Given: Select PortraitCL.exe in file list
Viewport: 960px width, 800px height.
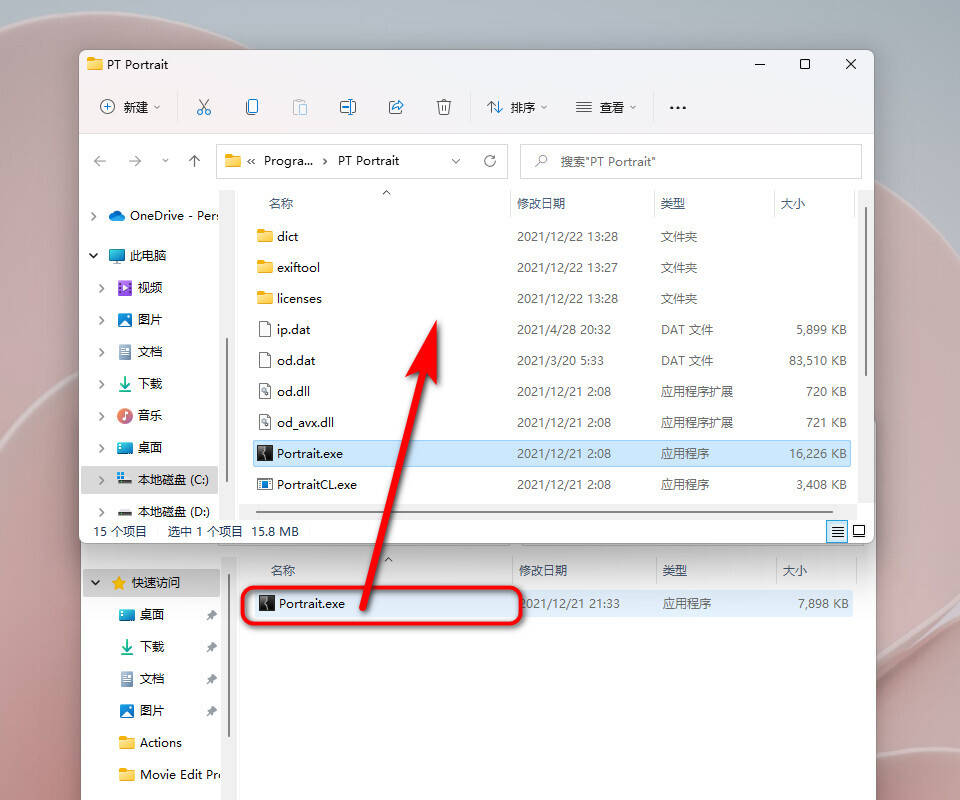Looking at the screenshot, I should tap(316, 484).
